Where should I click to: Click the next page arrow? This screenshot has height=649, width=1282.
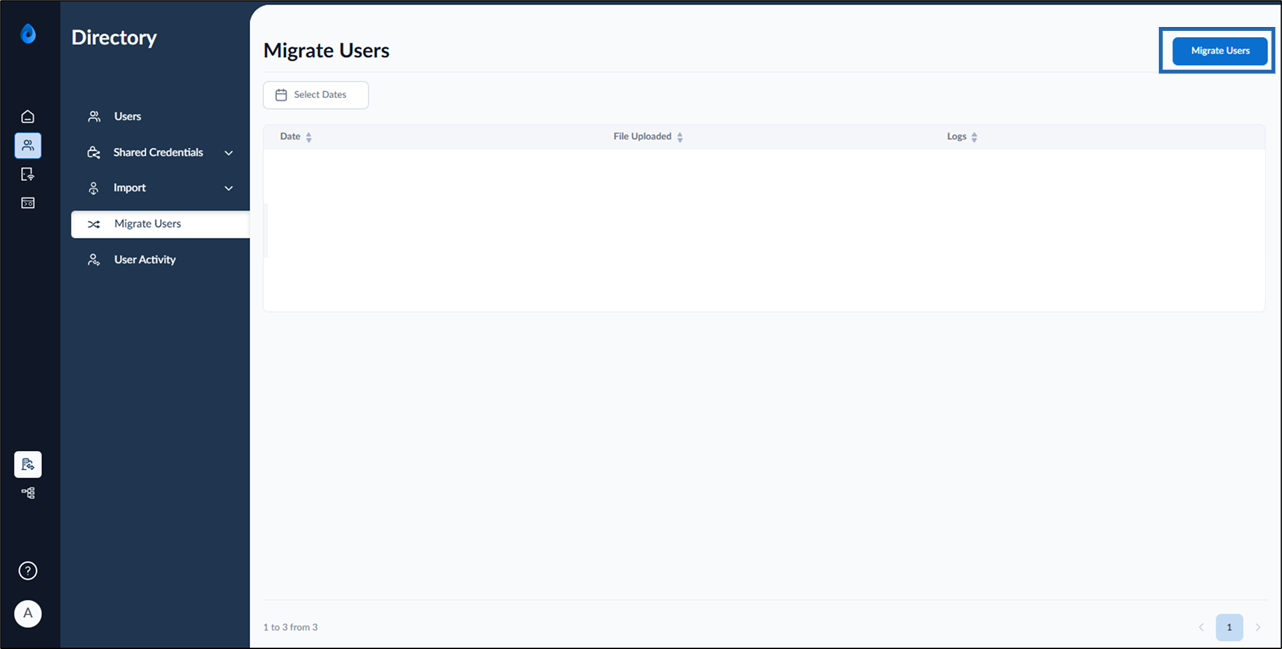click(1258, 627)
